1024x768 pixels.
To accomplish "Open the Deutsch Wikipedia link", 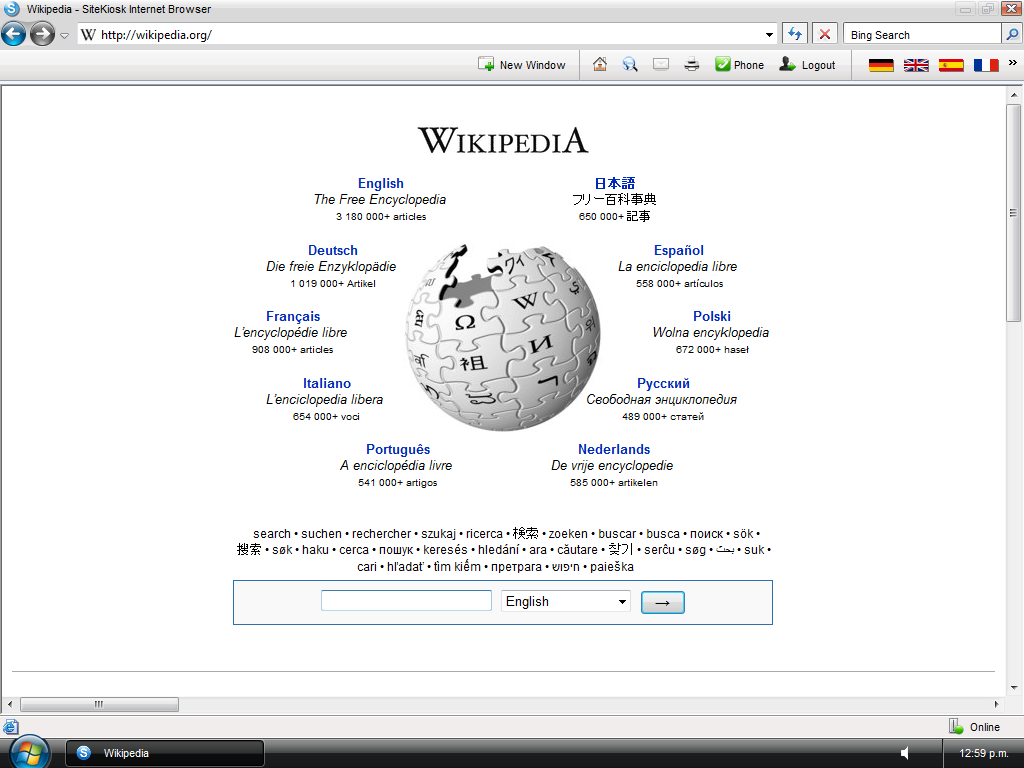I will (x=332, y=250).
